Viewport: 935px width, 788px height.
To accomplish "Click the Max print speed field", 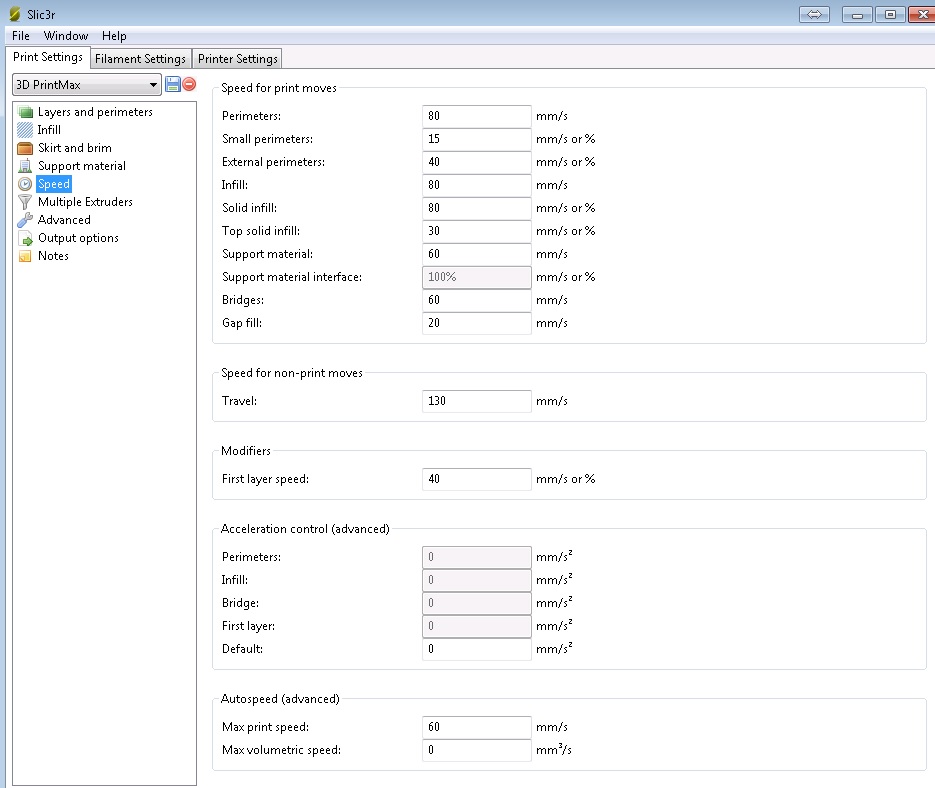I will tap(476, 727).
